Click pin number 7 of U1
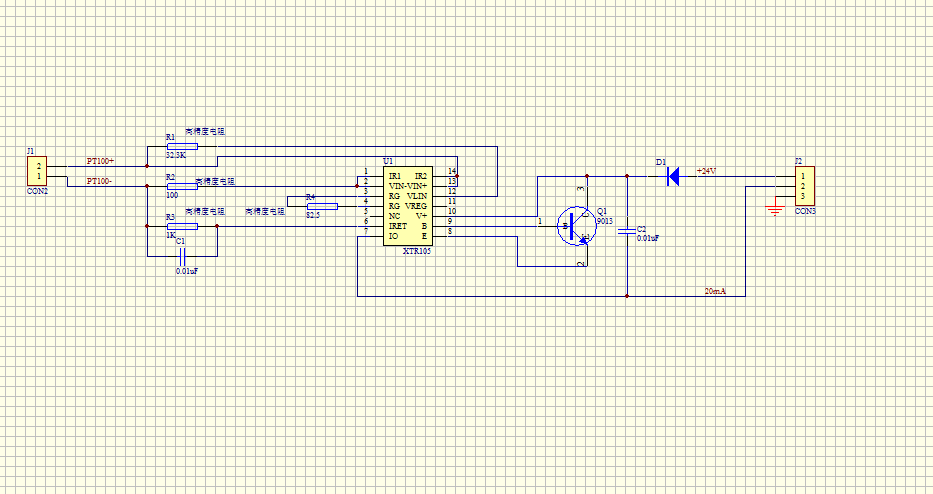The width and height of the screenshot is (933, 494). pyautogui.click(x=366, y=231)
